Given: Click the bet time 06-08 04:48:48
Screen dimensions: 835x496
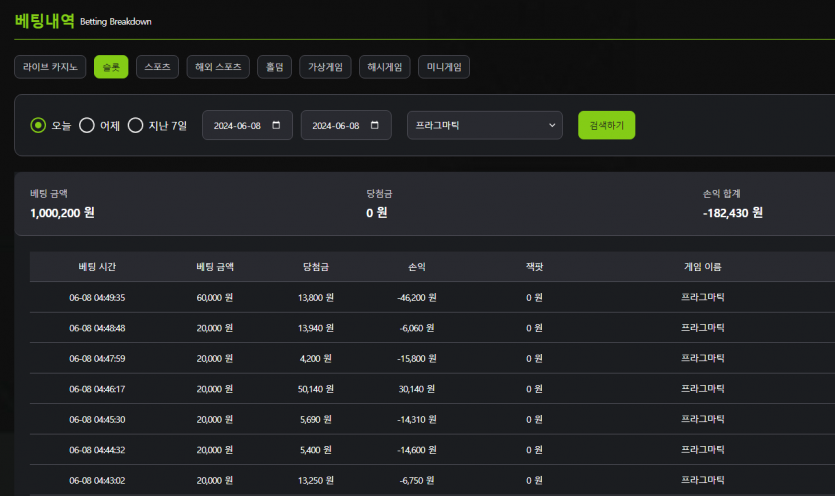Looking at the screenshot, I should pyautogui.click(x=97, y=328).
